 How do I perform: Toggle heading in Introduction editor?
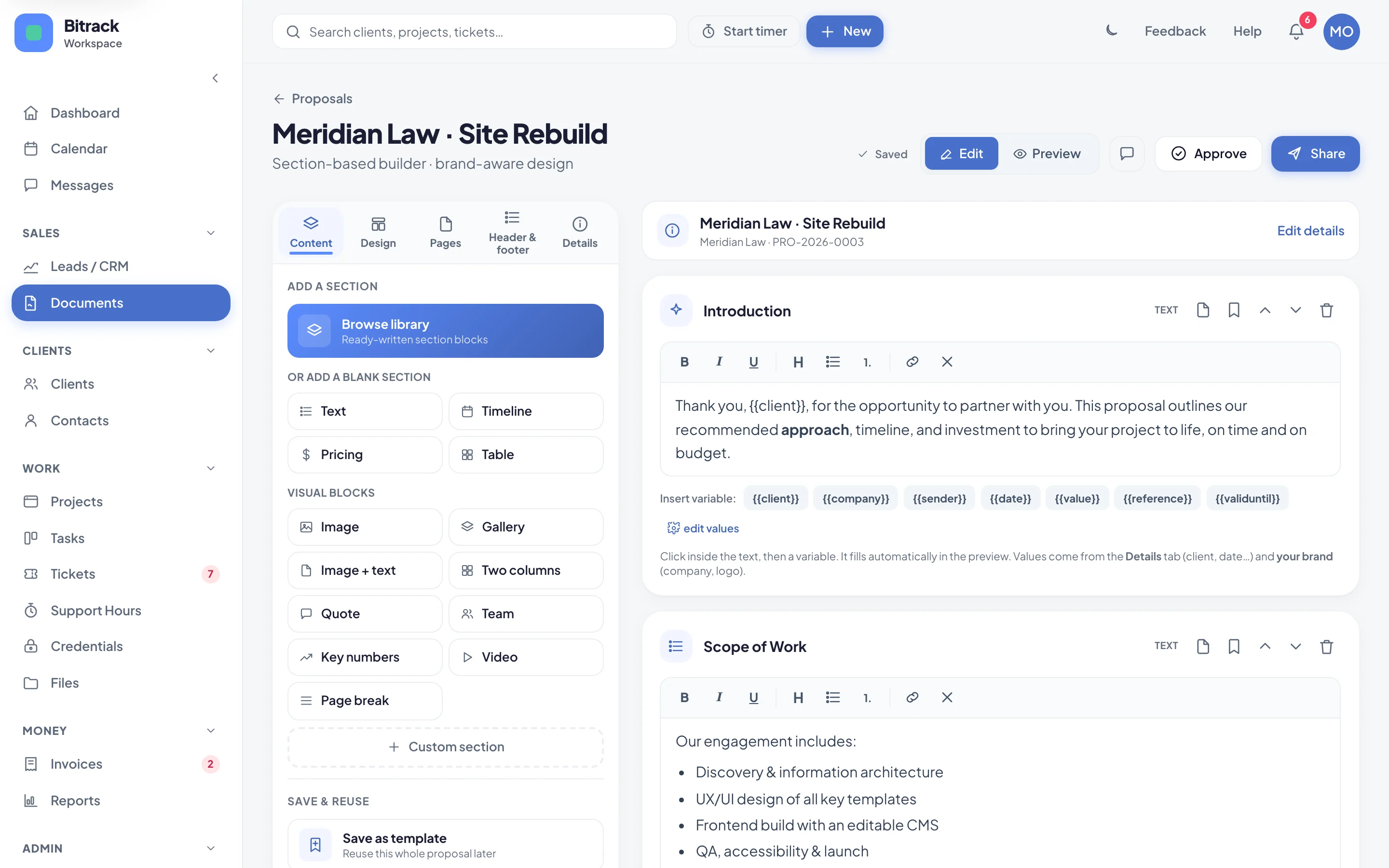[798, 362]
